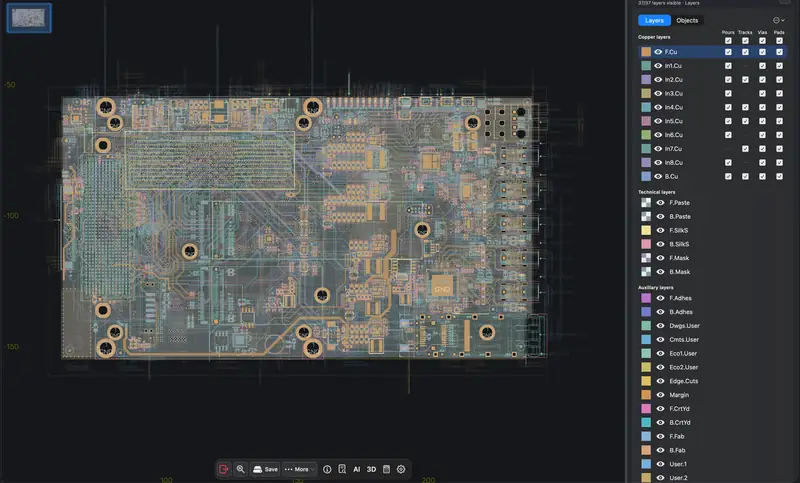Hide the F.CrtYd layer via eye icon
The width and height of the screenshot is (800, 483).
[x=660, y=409]
